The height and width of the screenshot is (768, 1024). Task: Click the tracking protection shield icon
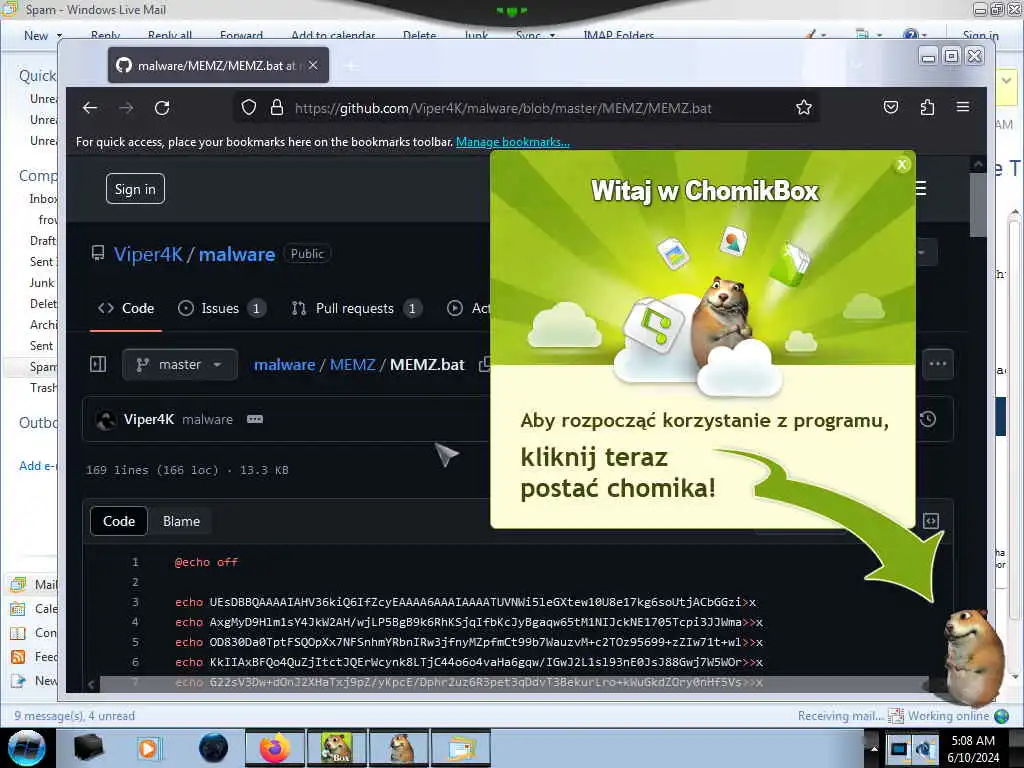coord(249,108)
